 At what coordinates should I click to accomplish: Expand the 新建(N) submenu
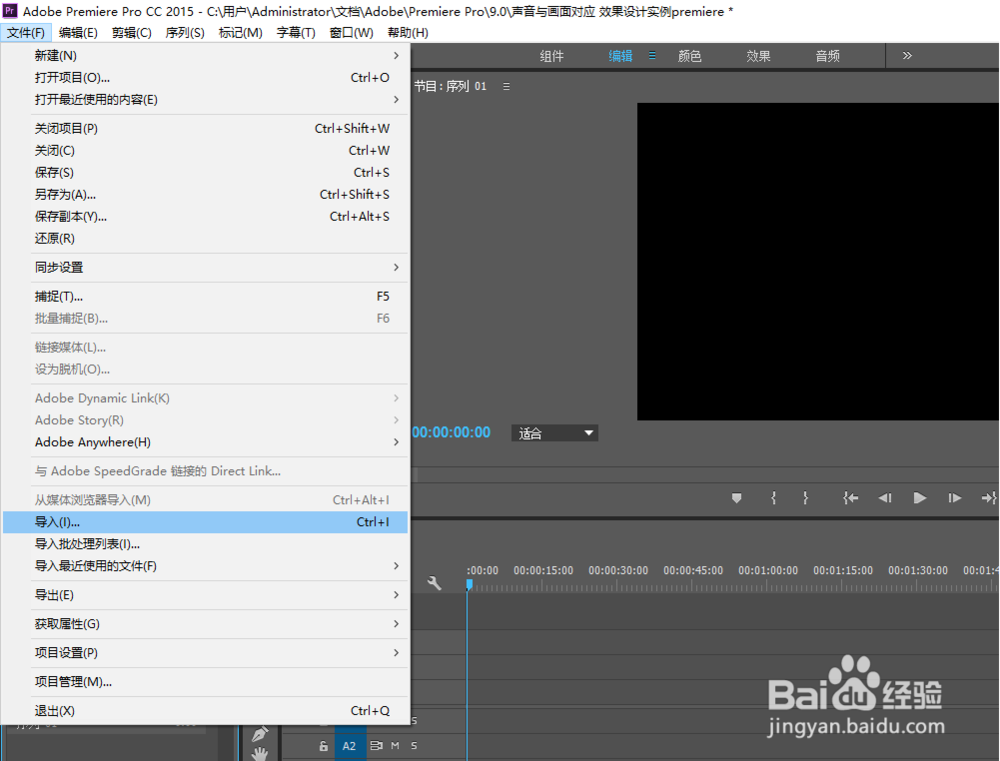[205, 55]
